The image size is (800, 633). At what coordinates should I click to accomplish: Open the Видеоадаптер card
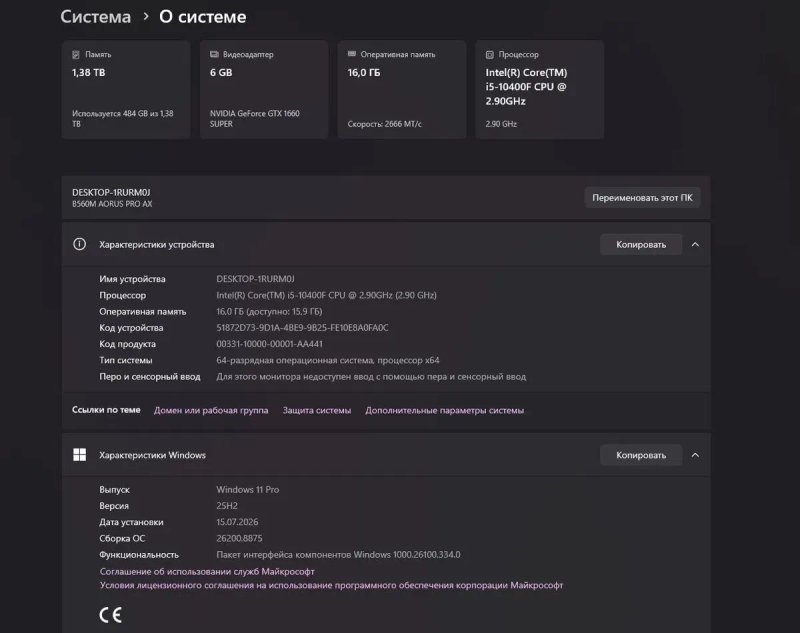(x=264, y=90)
